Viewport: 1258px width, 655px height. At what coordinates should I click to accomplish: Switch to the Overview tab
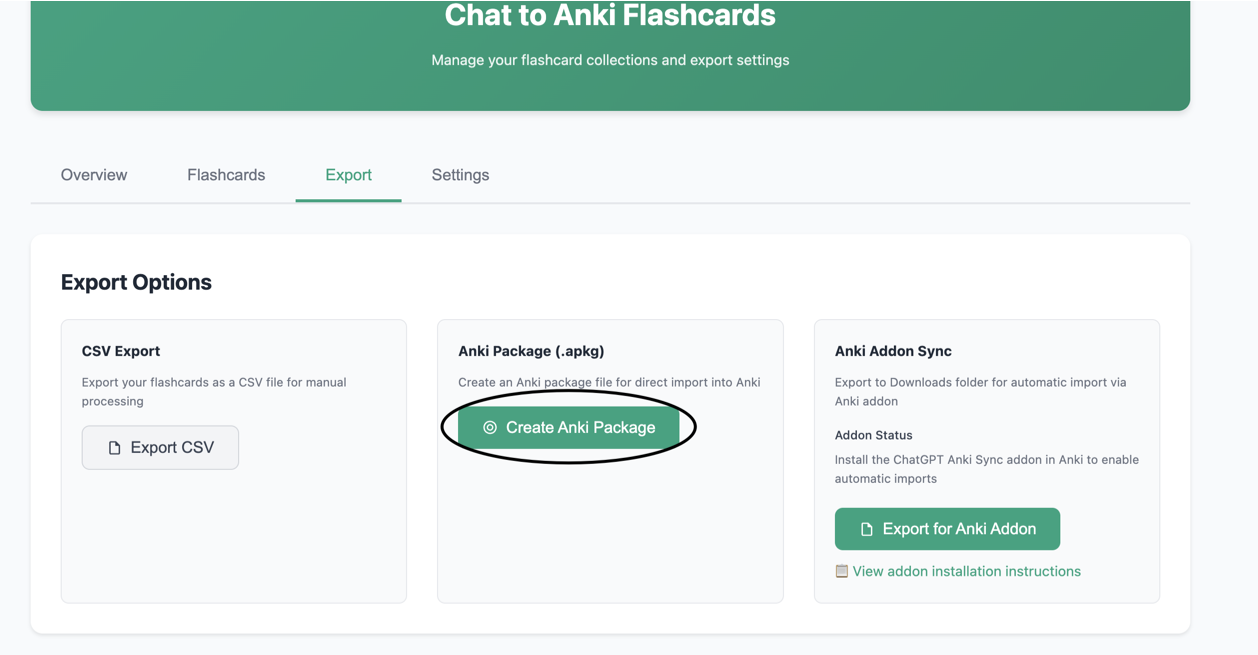pos(94,175)
